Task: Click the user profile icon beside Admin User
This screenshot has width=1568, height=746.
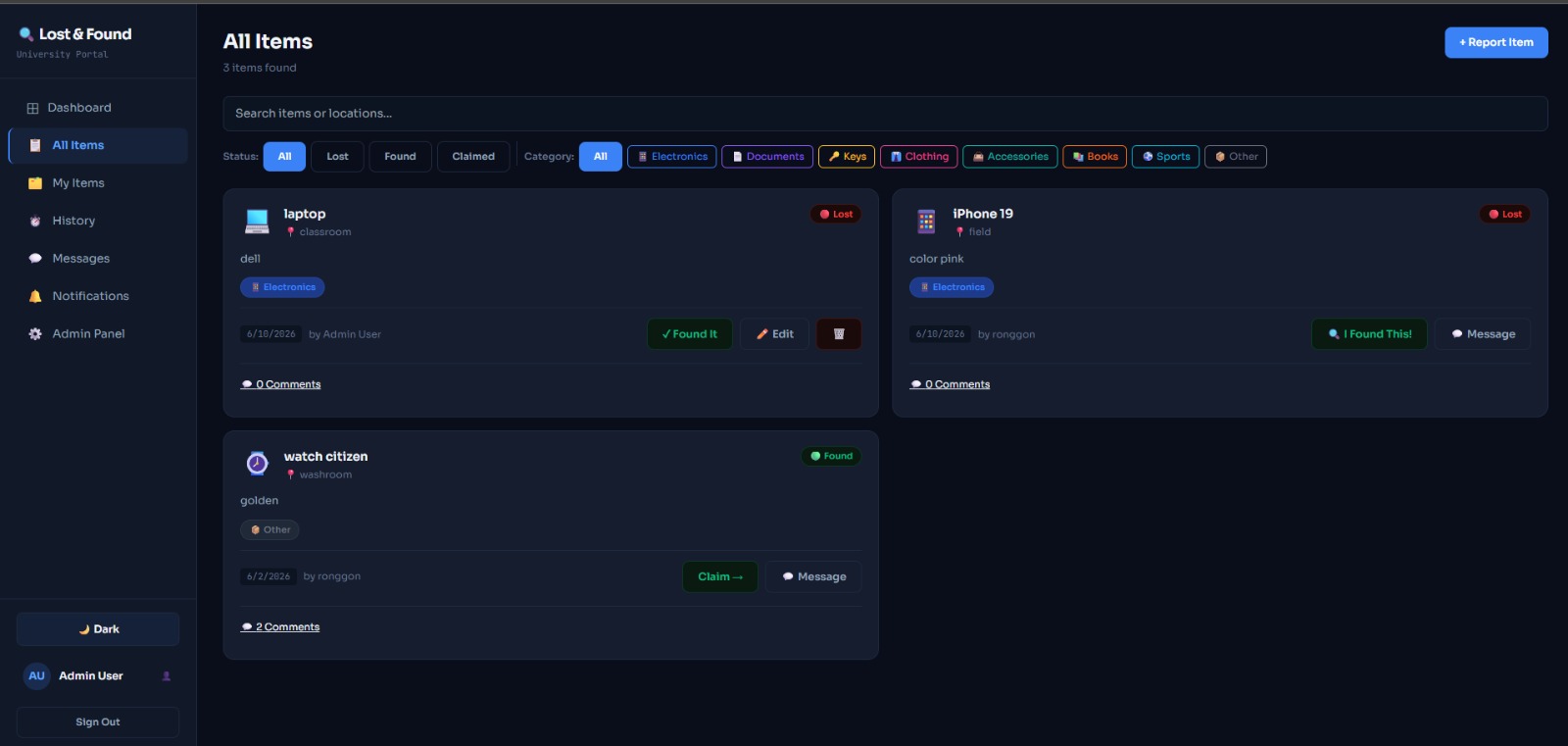Action: (x=167, y=676)
